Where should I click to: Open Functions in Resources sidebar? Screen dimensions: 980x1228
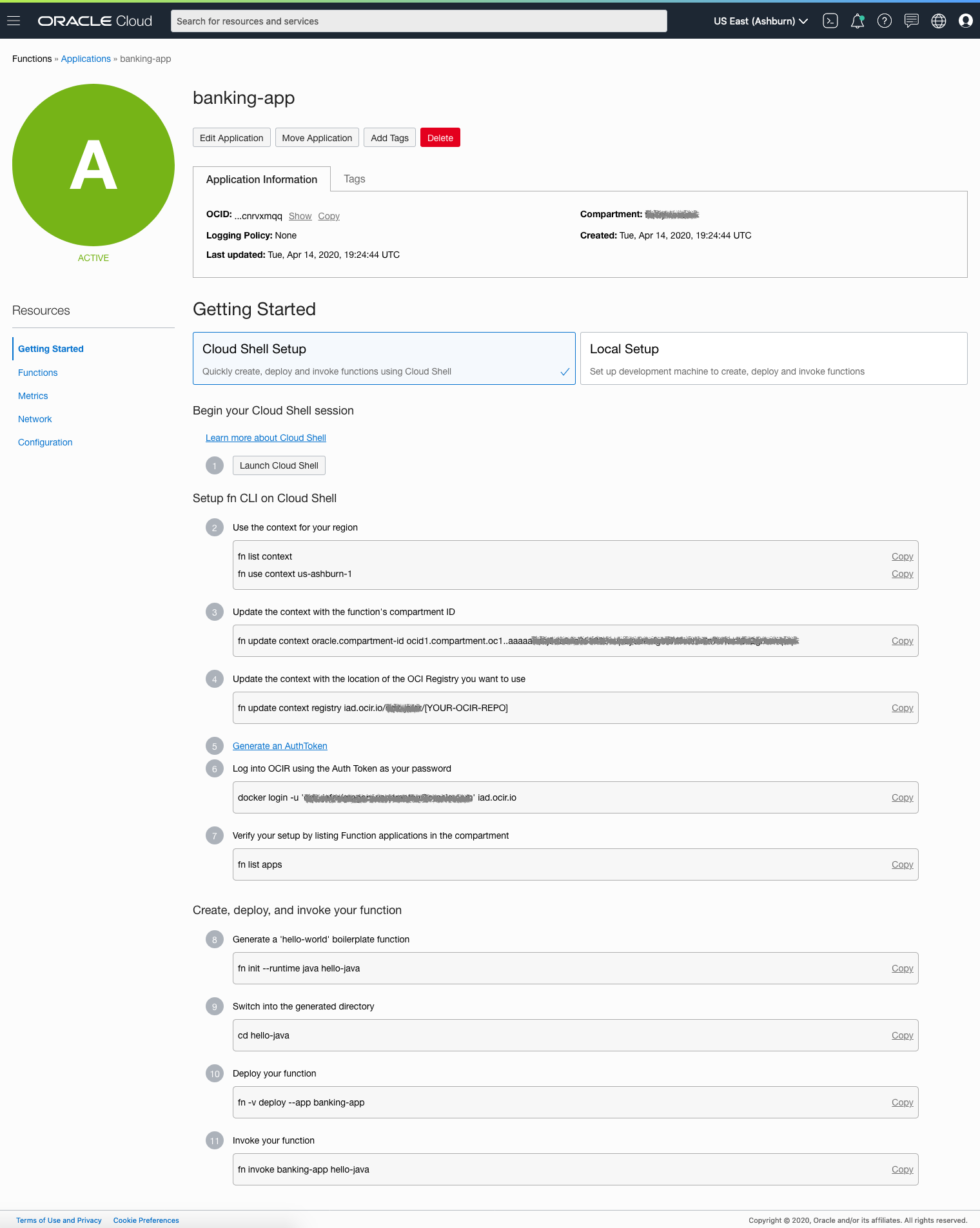tap(38, 373)
